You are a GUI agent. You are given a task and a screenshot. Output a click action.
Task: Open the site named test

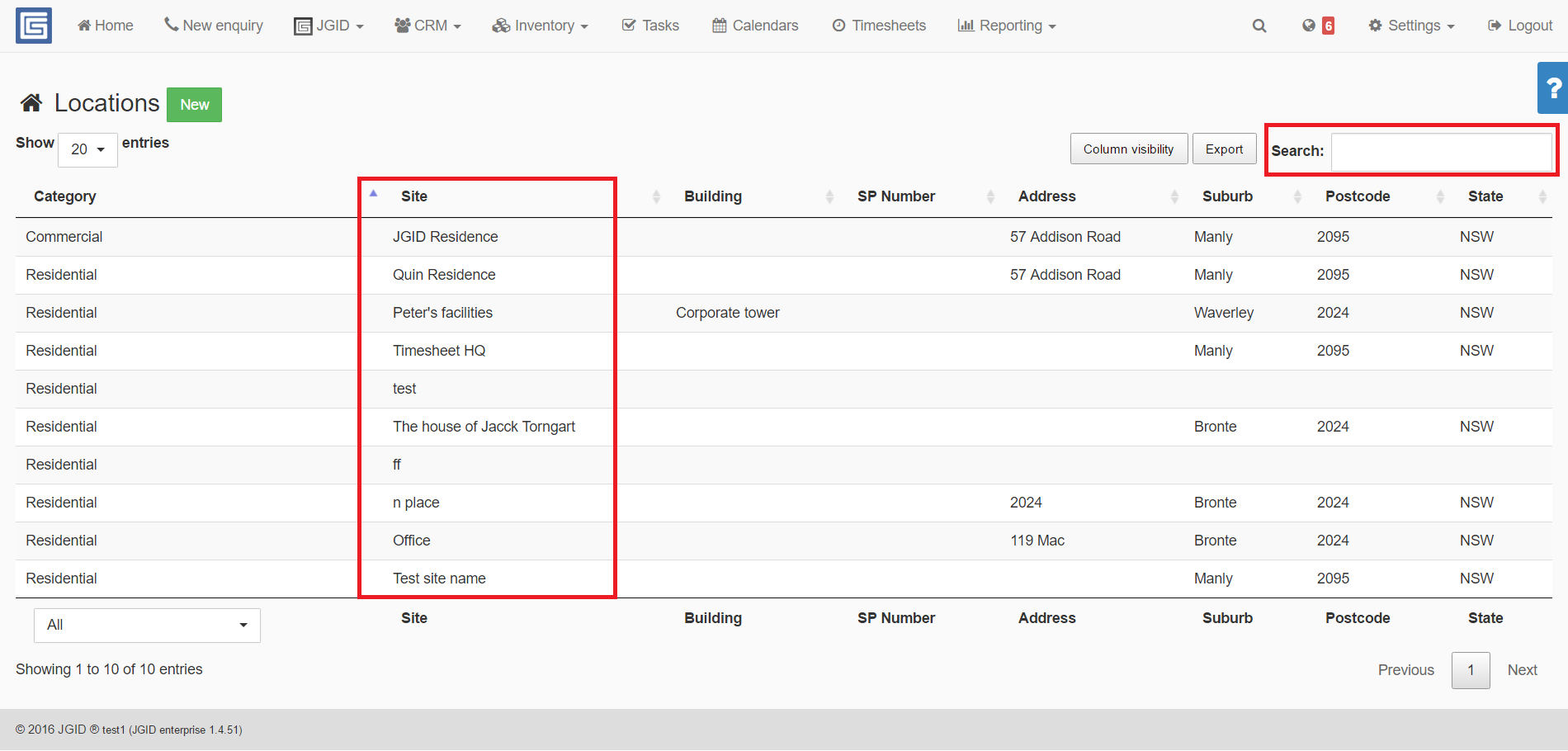[x=404, y=389]
